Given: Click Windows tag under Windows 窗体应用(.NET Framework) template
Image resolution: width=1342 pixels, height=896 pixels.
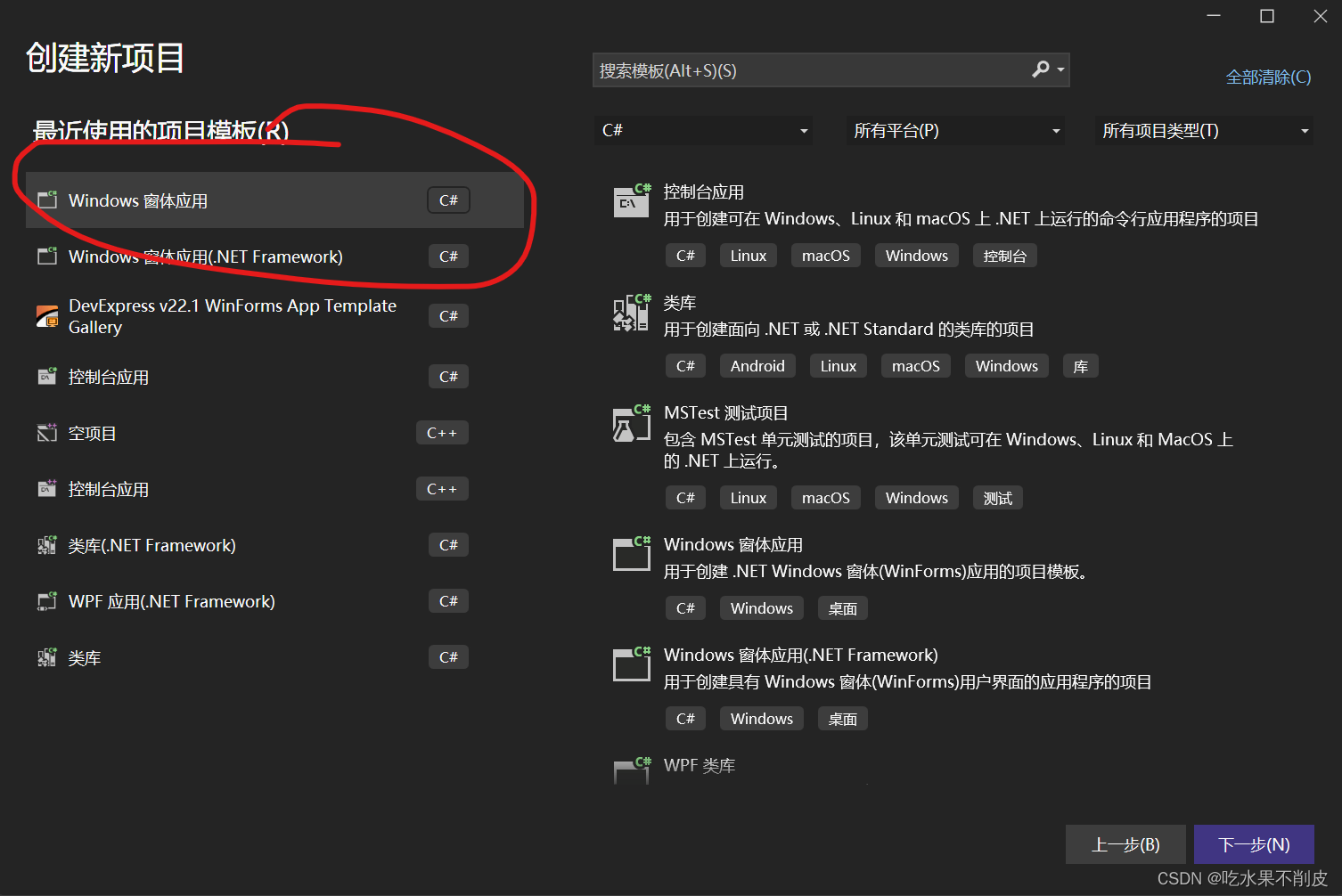Looking at the screenshot, I should click(x=762, y=719).
